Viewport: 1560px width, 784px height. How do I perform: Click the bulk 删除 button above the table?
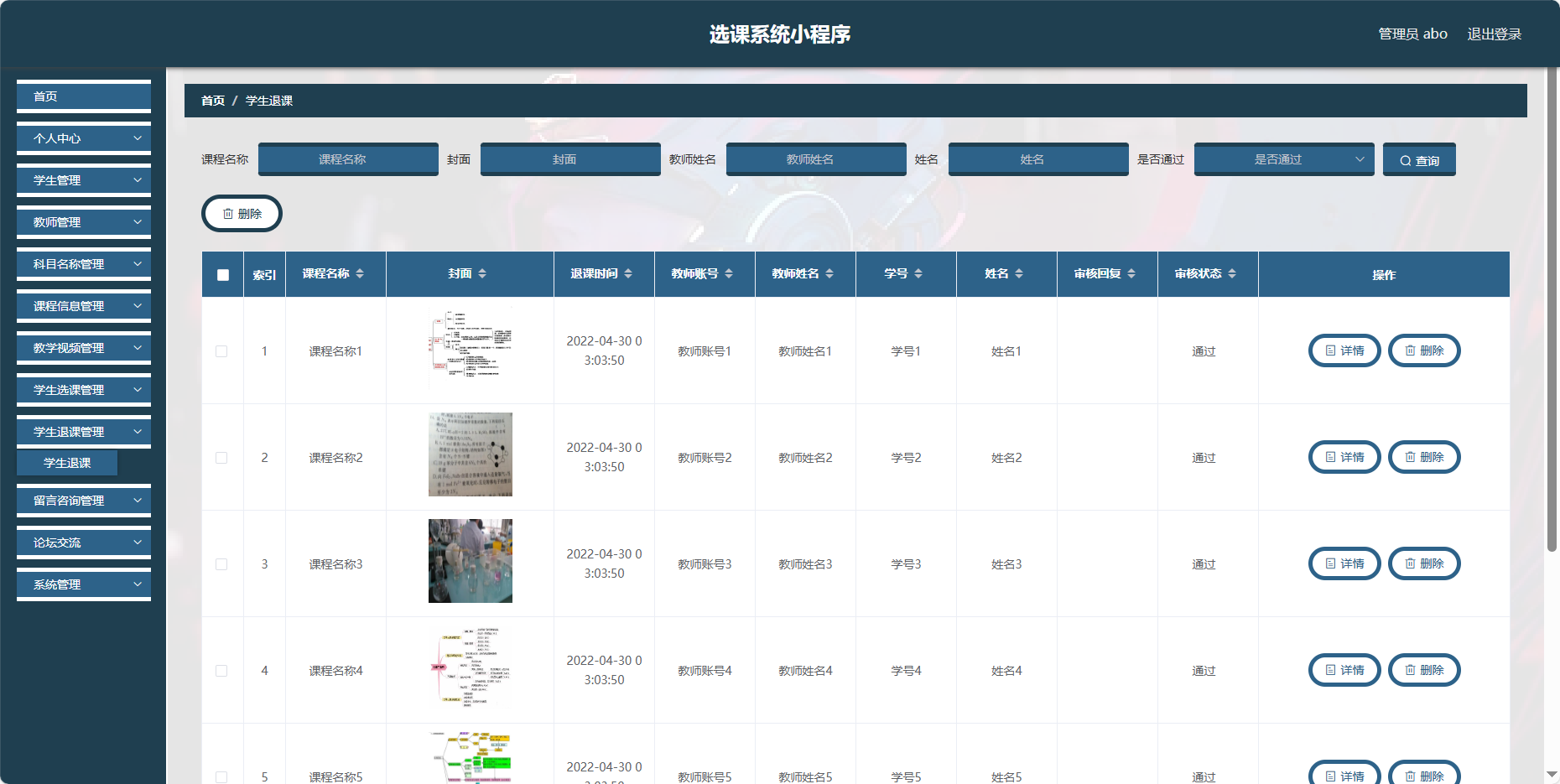tap(242, 214)
